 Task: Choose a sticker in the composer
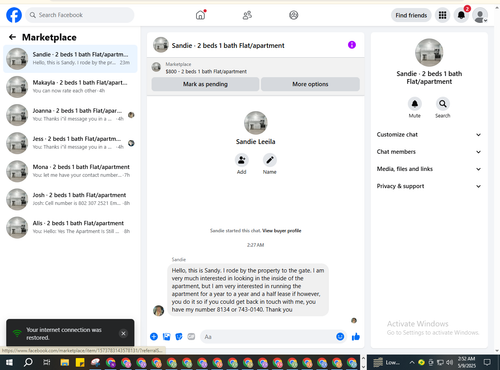click(x=179, y=337)
